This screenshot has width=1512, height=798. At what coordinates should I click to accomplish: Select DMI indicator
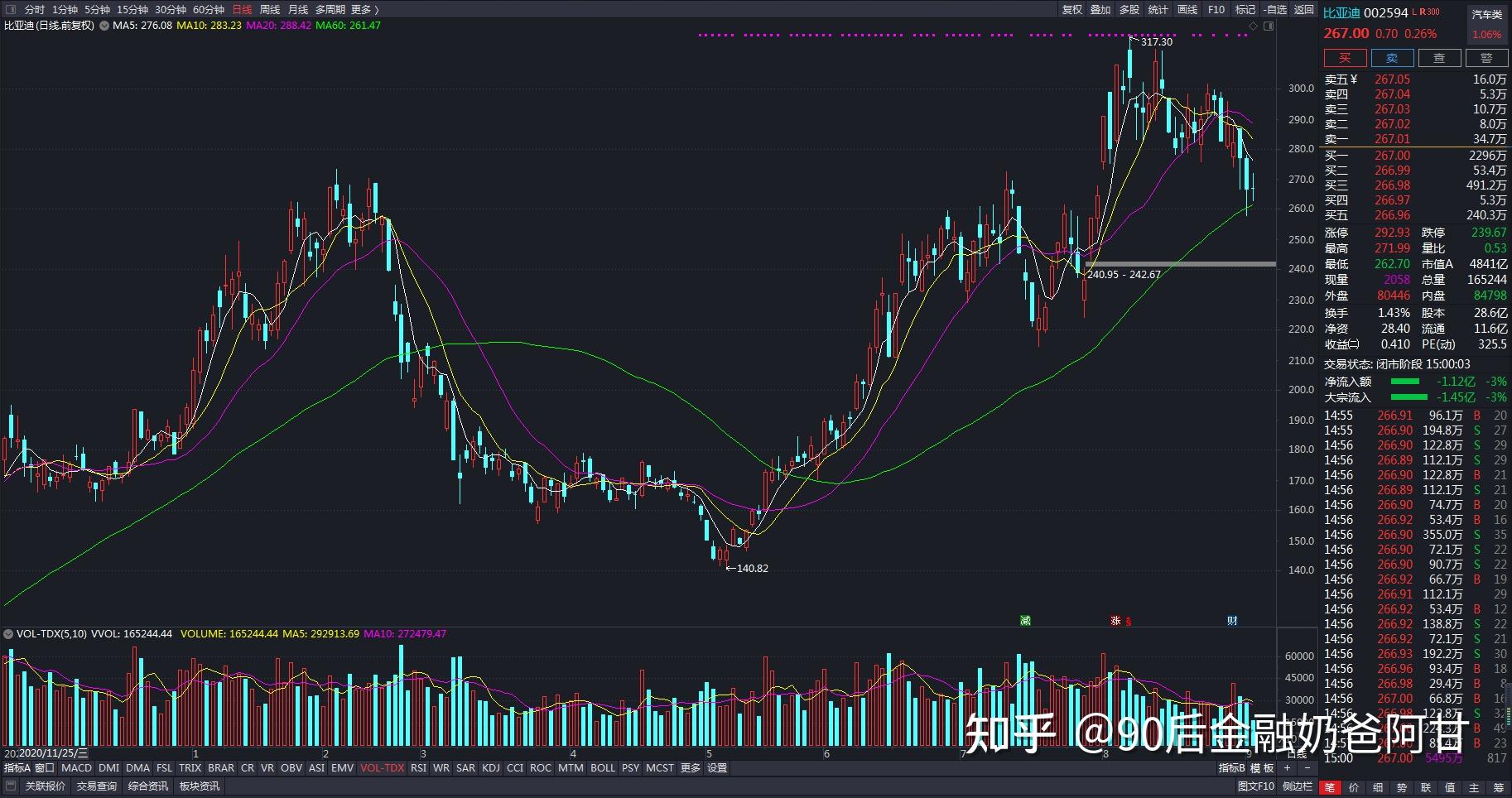click(108, 768)
